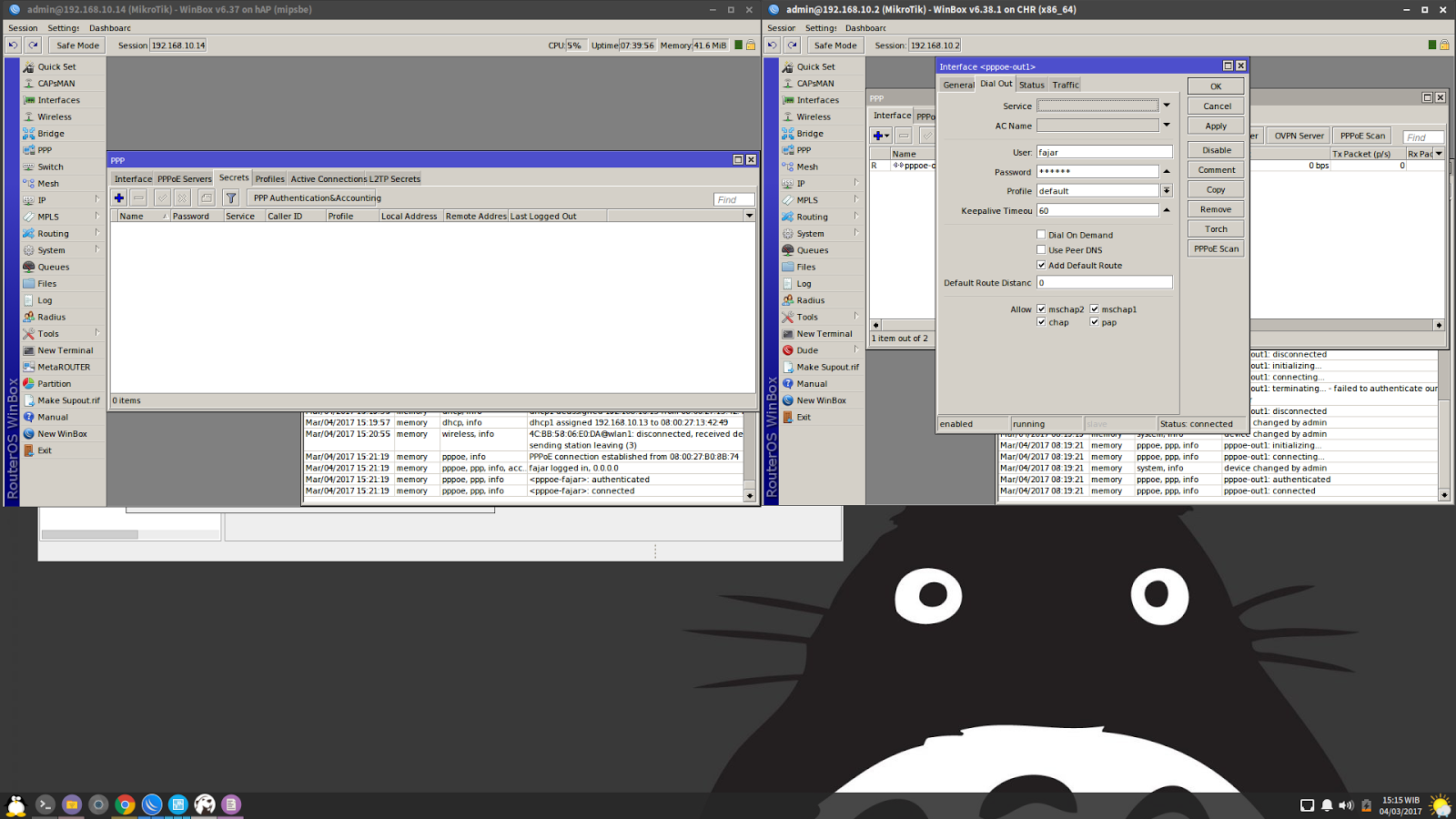
Task: Click the volume icon in system tray
Action: [x=1346, y=805]
